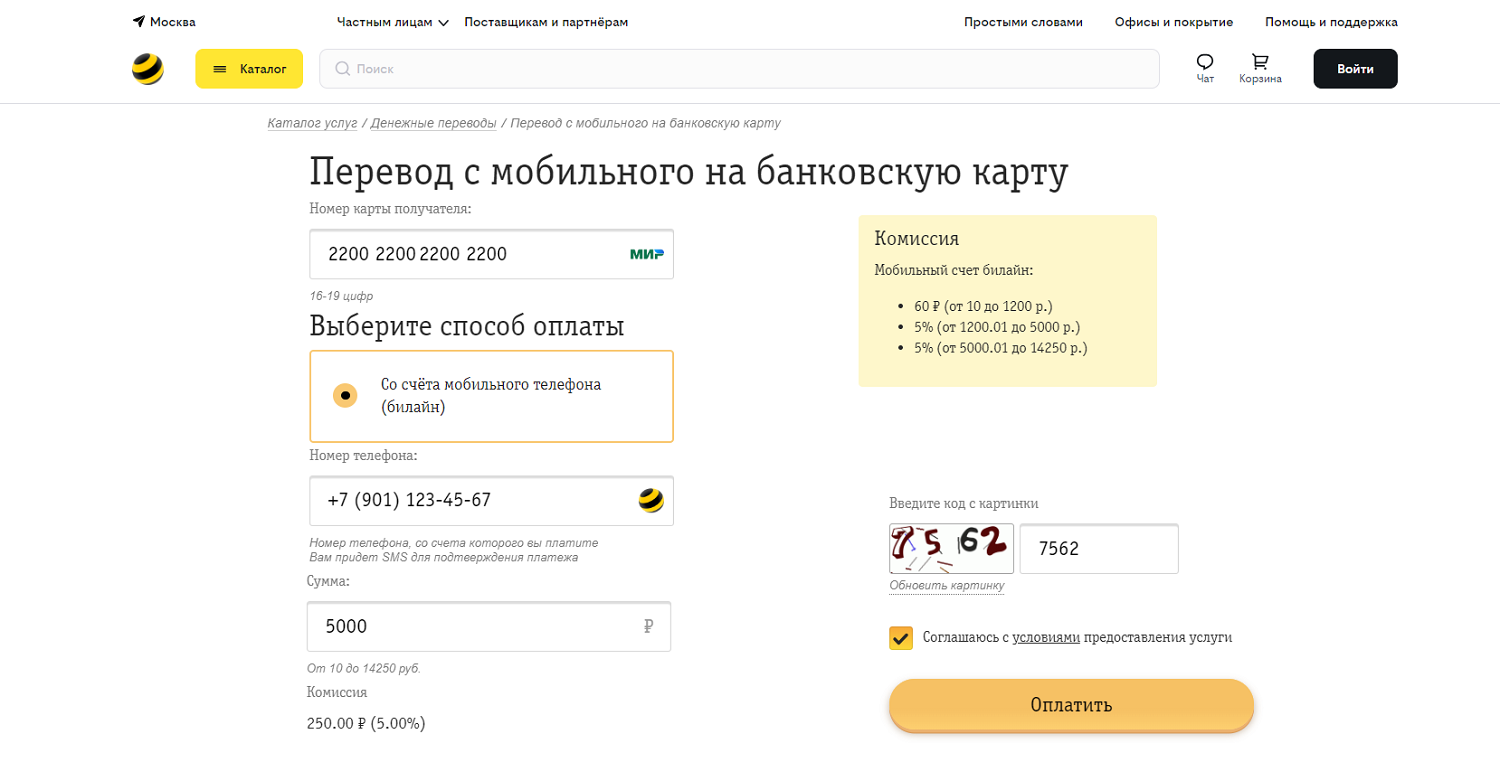Image resolution: width=1500 pixels, height=781 pixels.
Task: Follow the Денежные переводы breadcrumb link
Action: click(x=433, y=123)
